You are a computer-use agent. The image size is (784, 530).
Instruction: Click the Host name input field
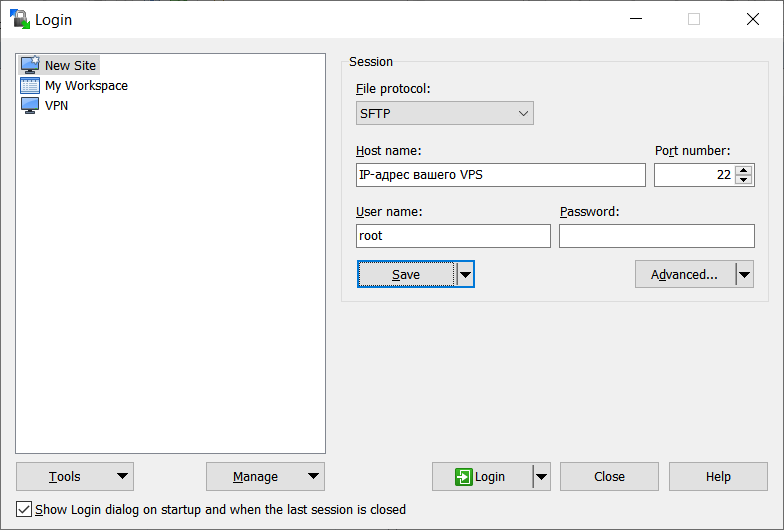500,175
